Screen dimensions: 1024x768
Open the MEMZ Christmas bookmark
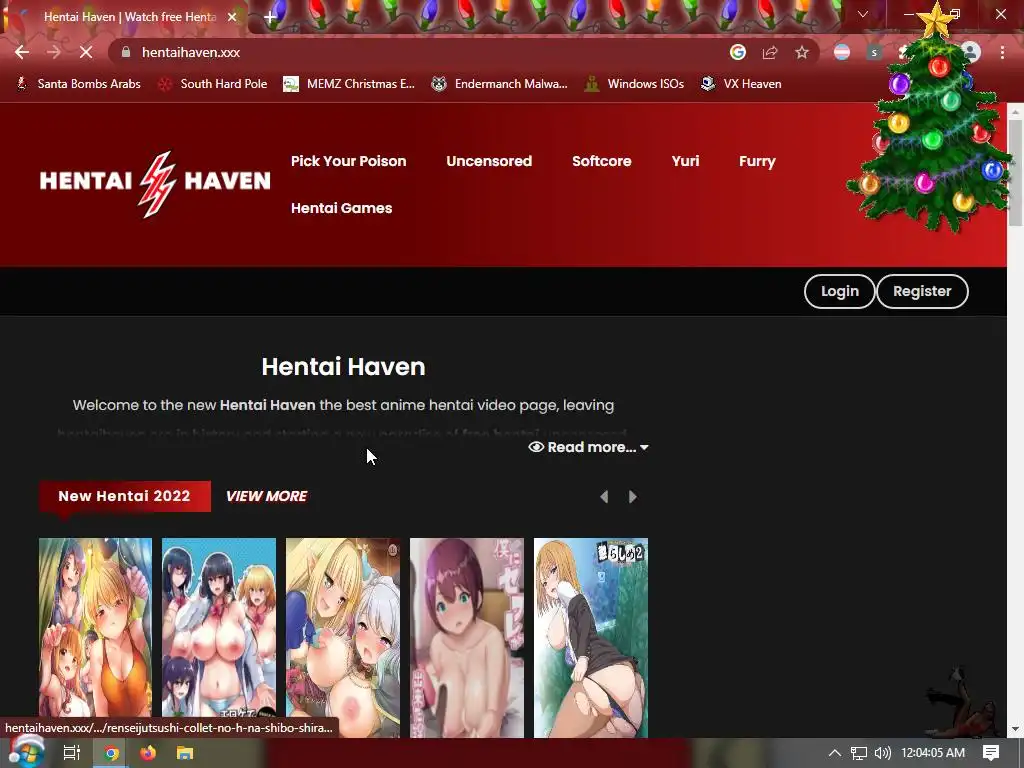pyautogui.click(x=349, y=84)
